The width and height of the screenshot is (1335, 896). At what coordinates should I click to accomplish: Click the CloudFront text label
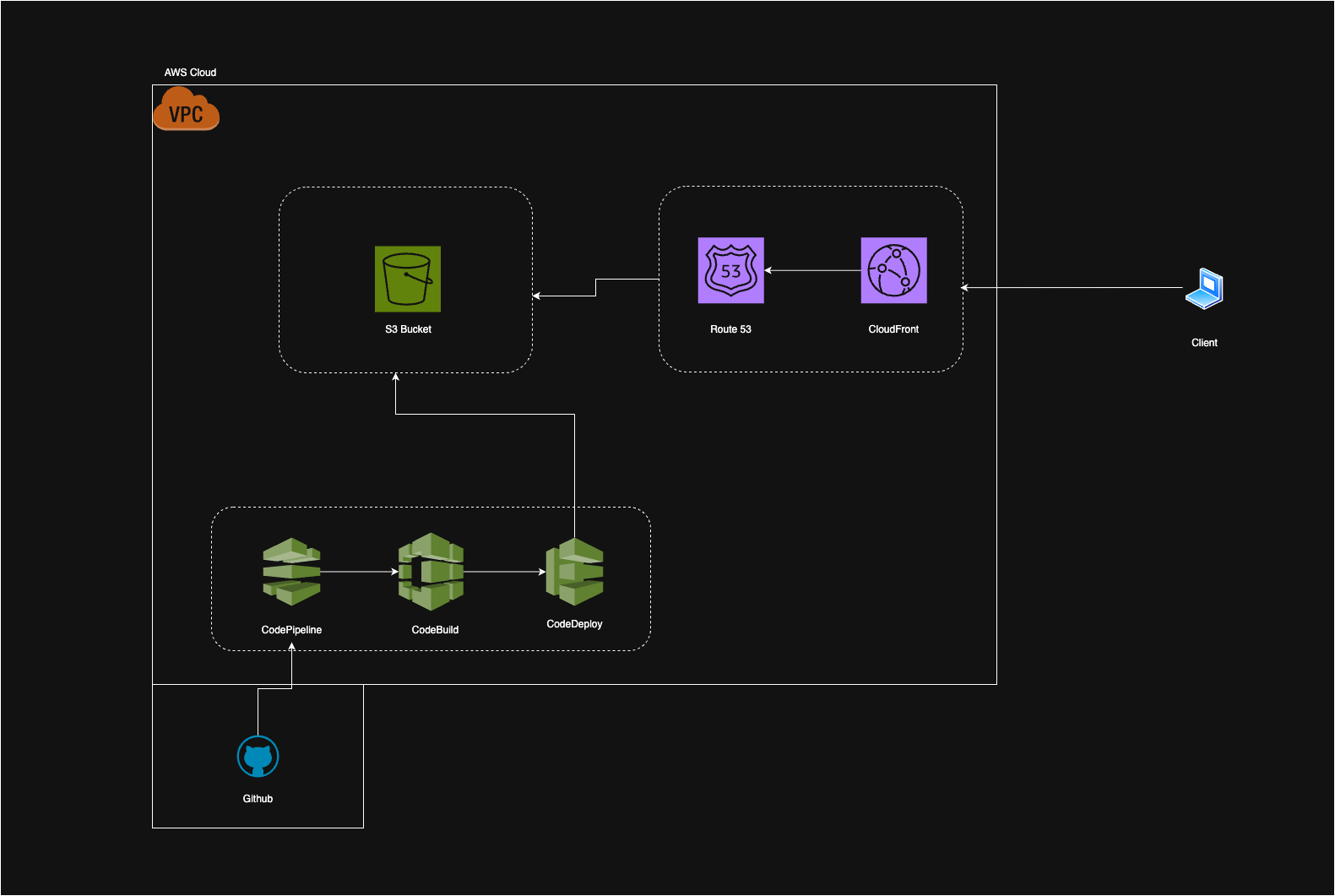point(893,329)
